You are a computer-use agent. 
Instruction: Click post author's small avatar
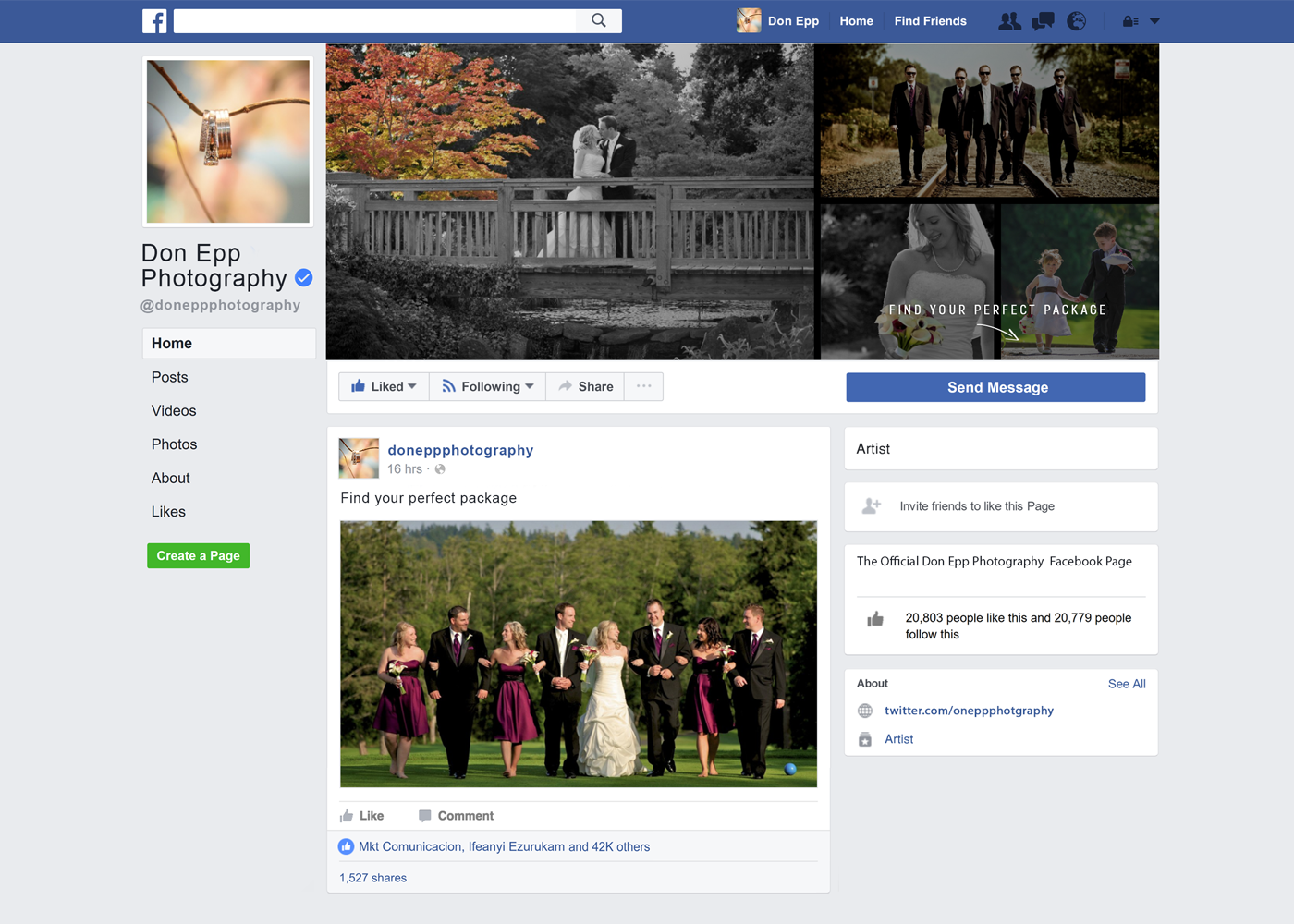pyautogui.click(x=359, y=458)
